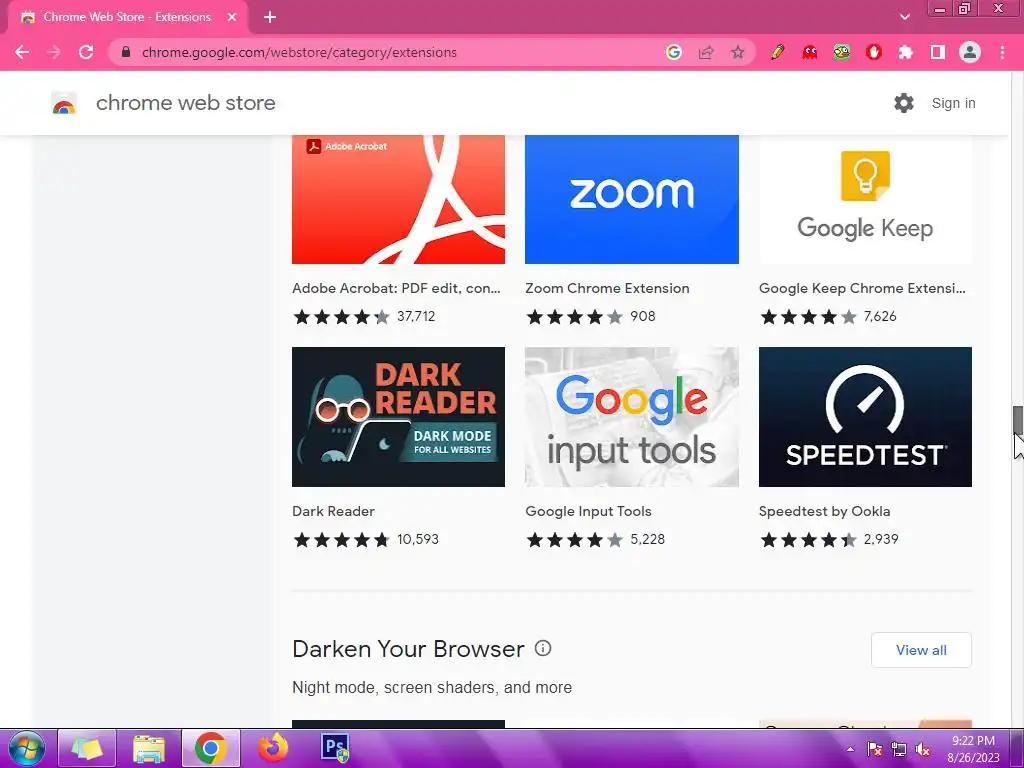Click Zoom Chrome Extension title
Viewport: 1024px width, 768px height.
pos(607,288)
